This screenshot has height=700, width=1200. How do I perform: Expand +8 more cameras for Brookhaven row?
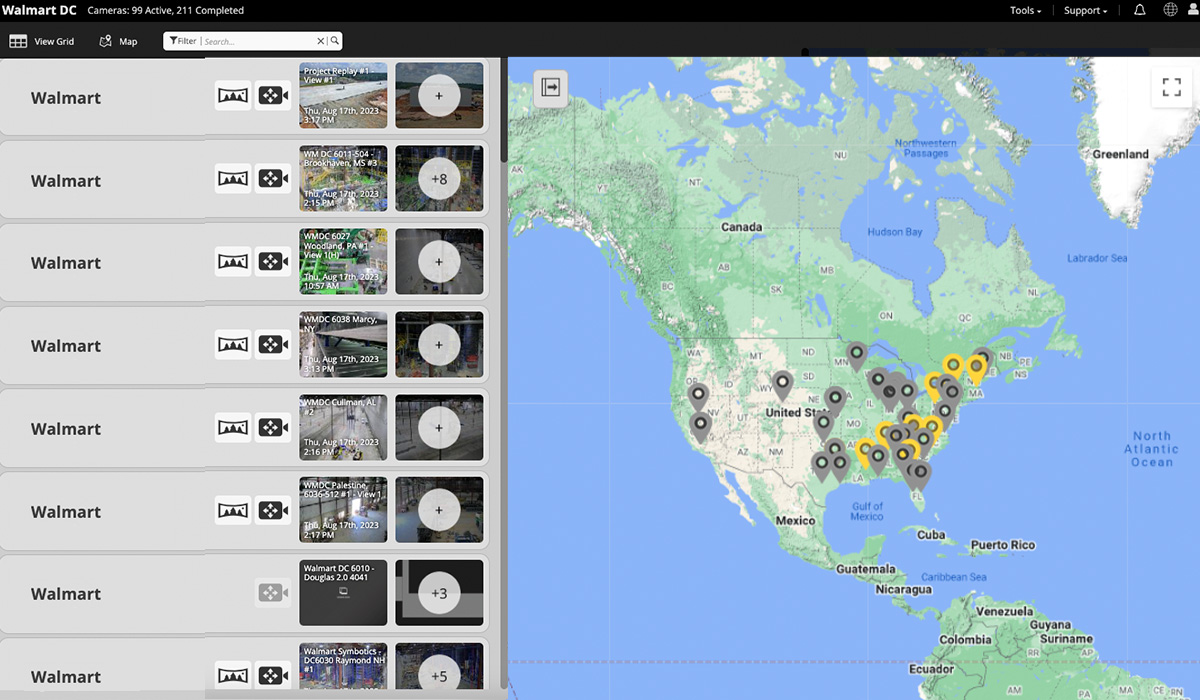pyautogui.click(x=439, y=179)
